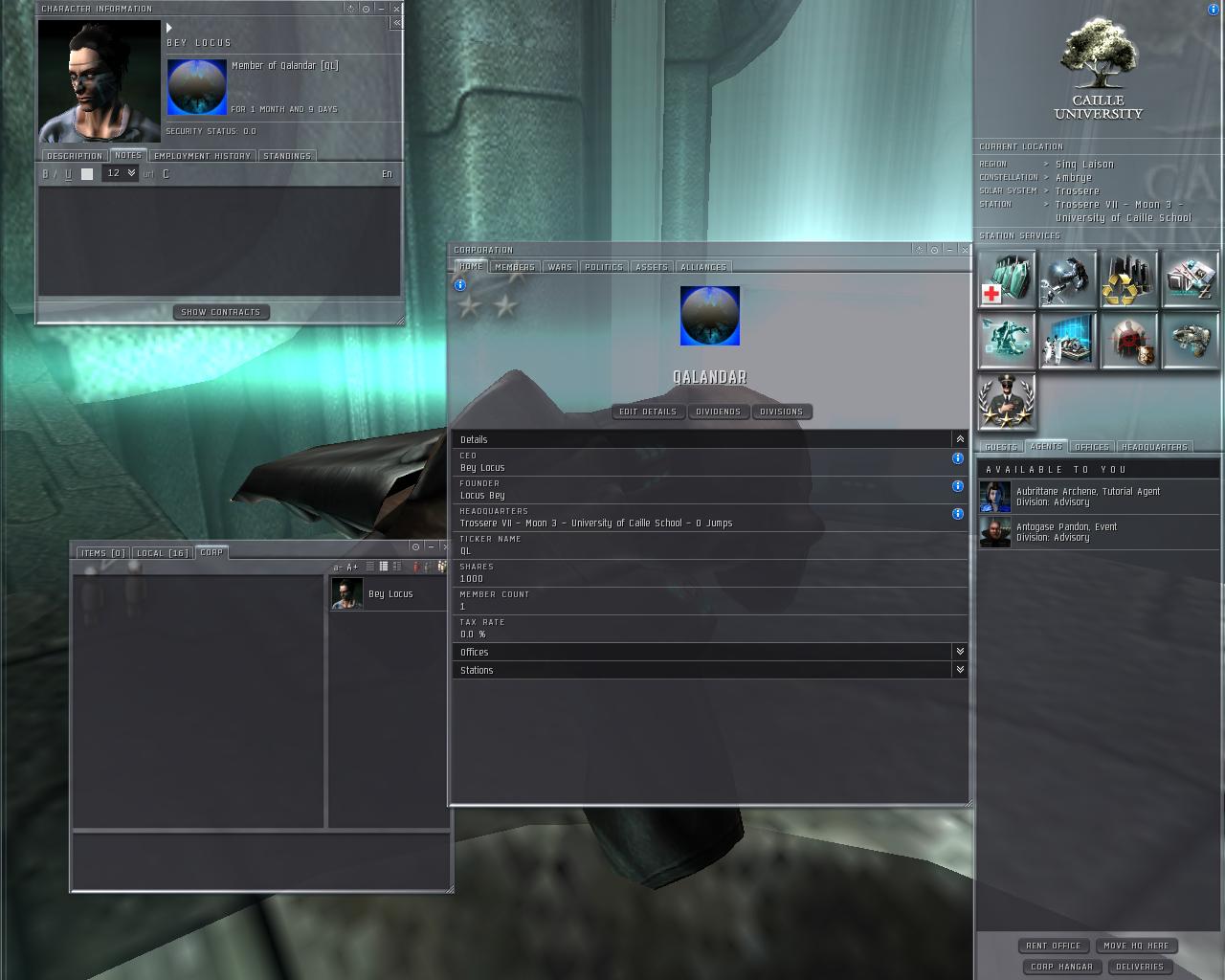
Task: Open the Bounty Office station service
Action: [x=1129, y=340]
